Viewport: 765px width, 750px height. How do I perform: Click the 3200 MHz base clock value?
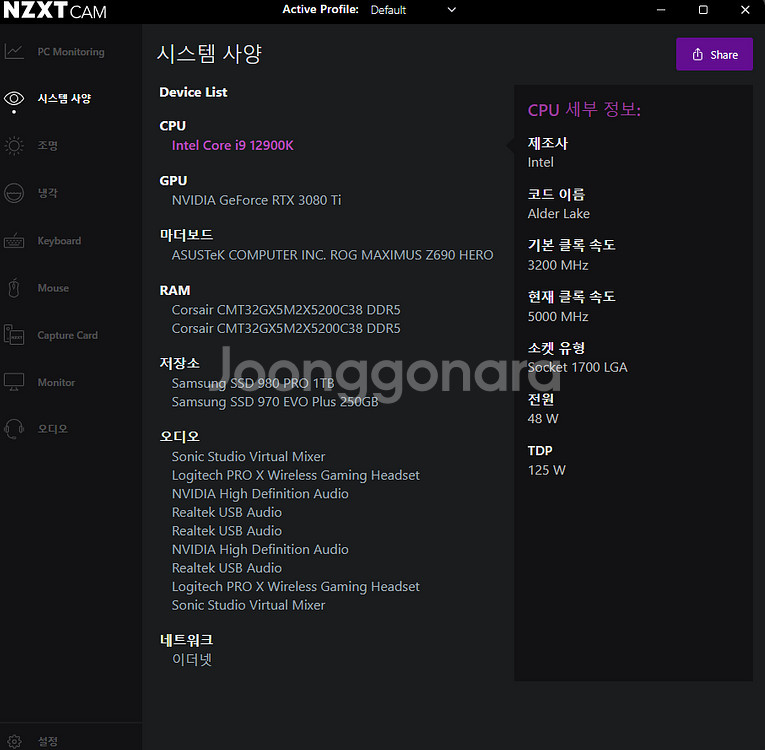pos(558,265)
